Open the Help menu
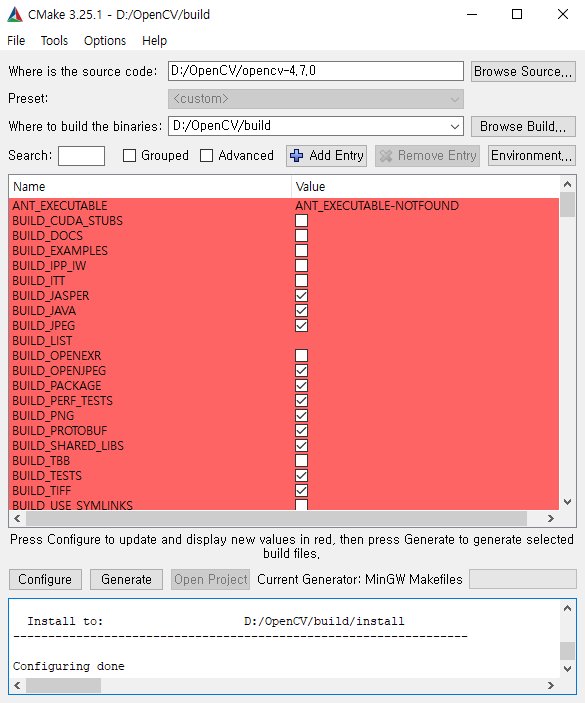 [x=154, y=41]
